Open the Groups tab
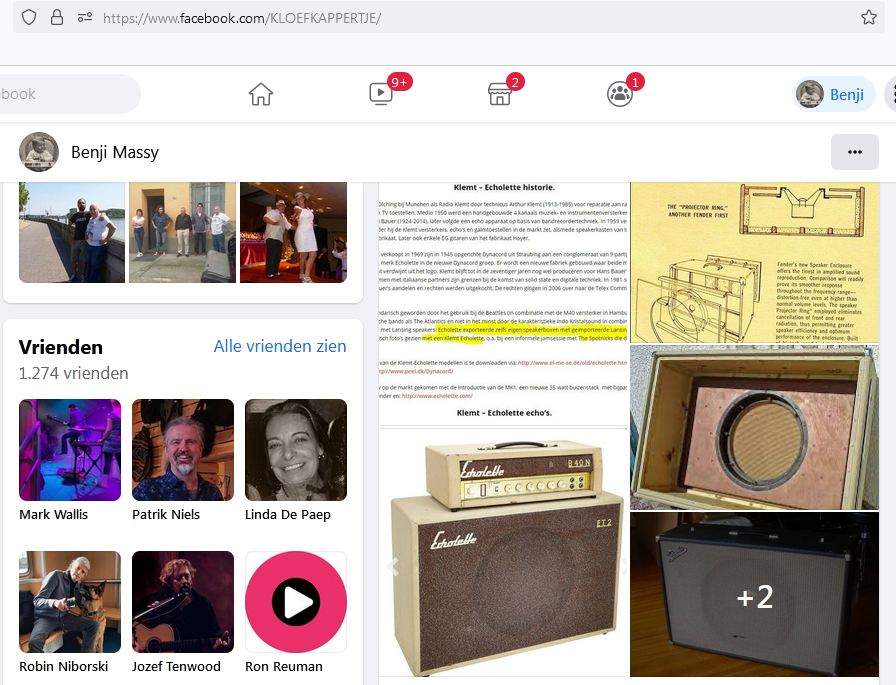Viewport: 896px width, 685px height. click(x=620, y=94)
